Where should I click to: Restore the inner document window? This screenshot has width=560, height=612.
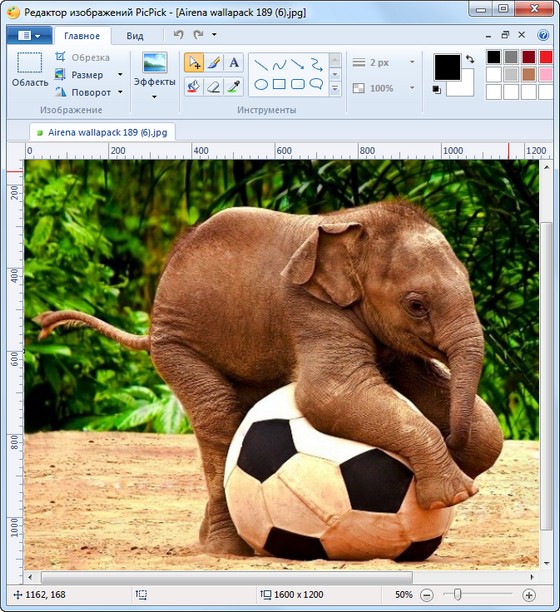[x=505, y=35]
